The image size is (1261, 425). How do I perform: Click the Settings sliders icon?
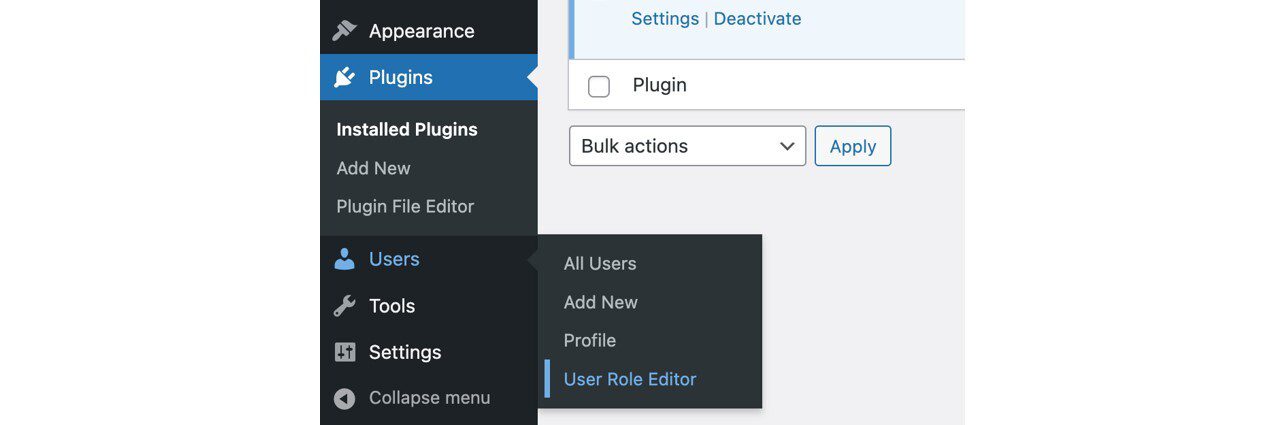tap(344, 352)
